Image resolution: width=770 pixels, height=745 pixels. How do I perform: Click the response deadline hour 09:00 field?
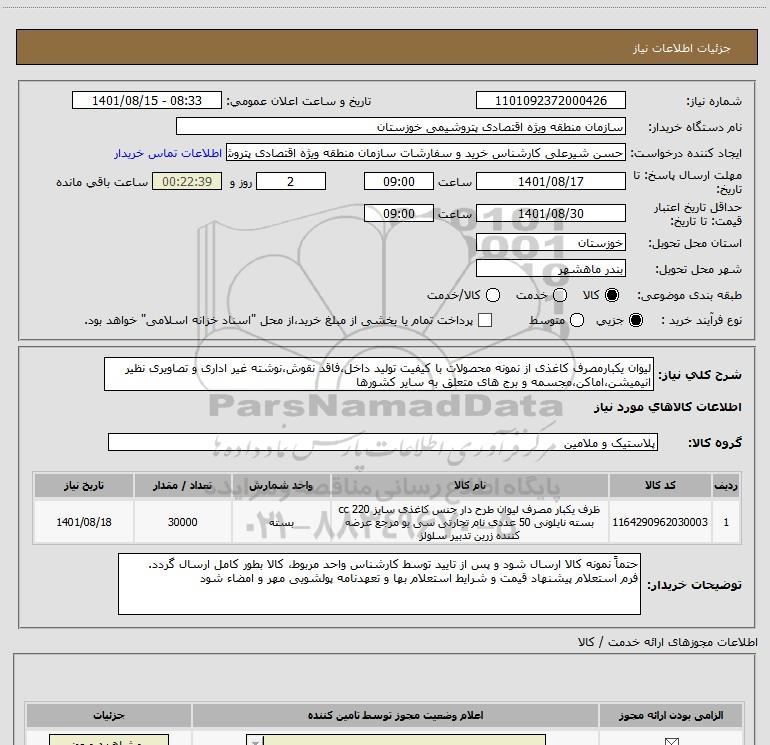(399, 181)
